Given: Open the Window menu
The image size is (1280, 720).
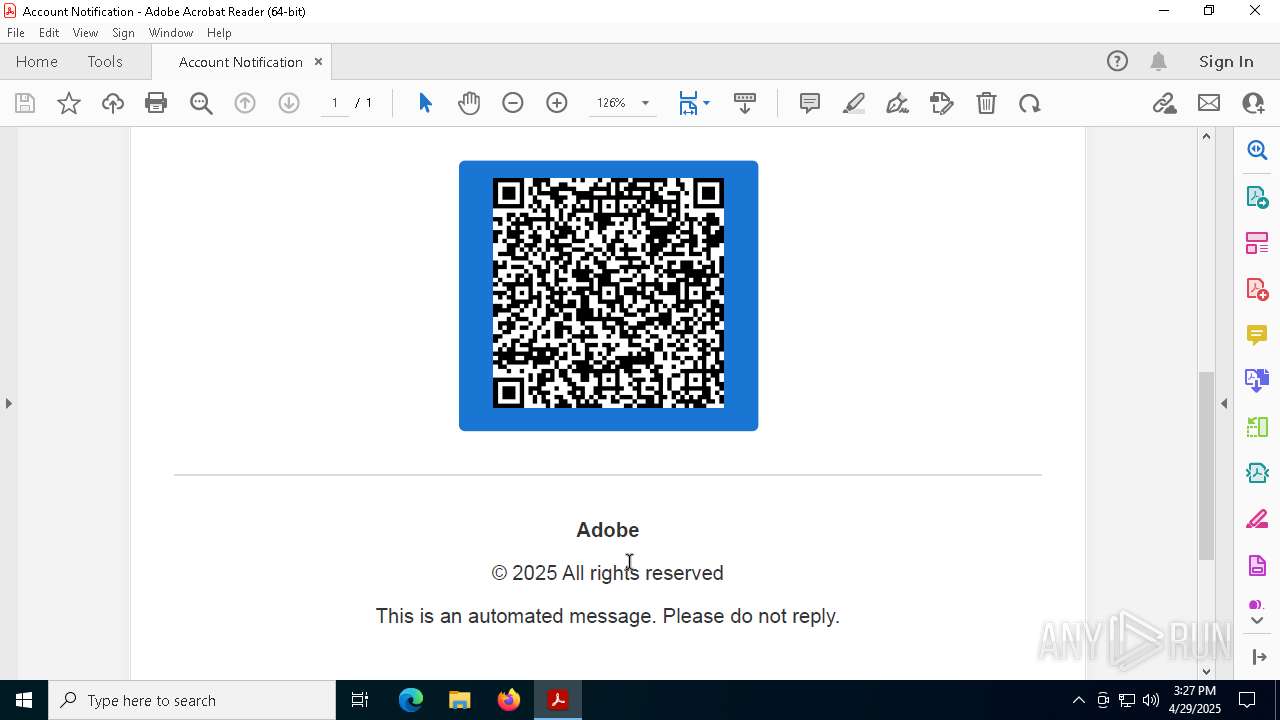Looking at the screenshot, I should click(171, 32).
